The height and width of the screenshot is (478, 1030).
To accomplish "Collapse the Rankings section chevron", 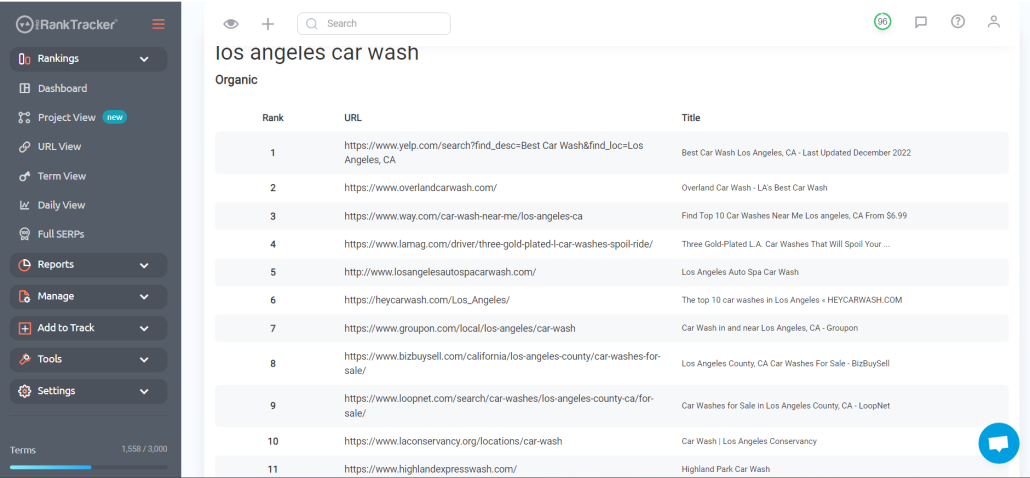I will [144, 59].
